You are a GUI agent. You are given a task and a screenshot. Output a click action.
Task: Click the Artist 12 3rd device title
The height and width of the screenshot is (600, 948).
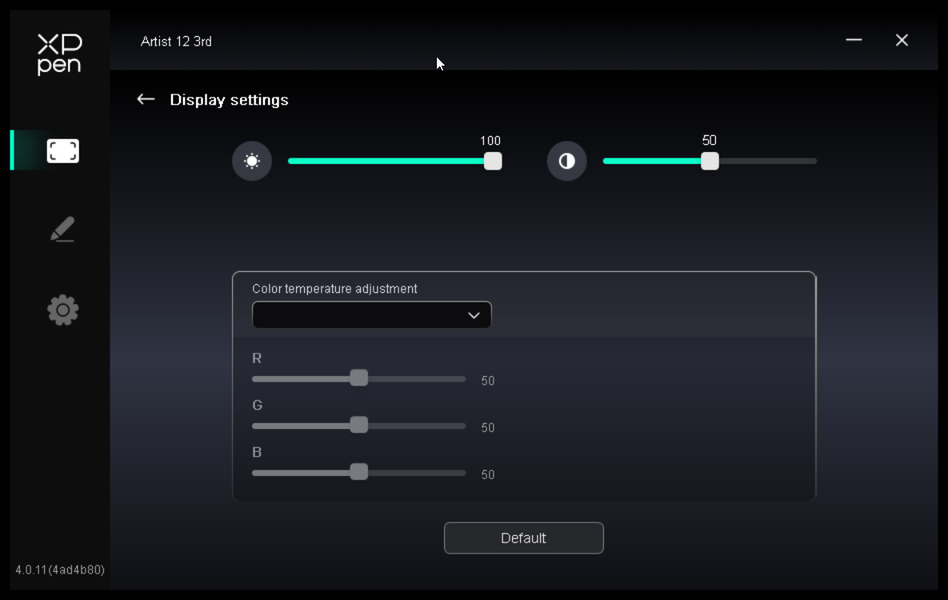(176, 41)
